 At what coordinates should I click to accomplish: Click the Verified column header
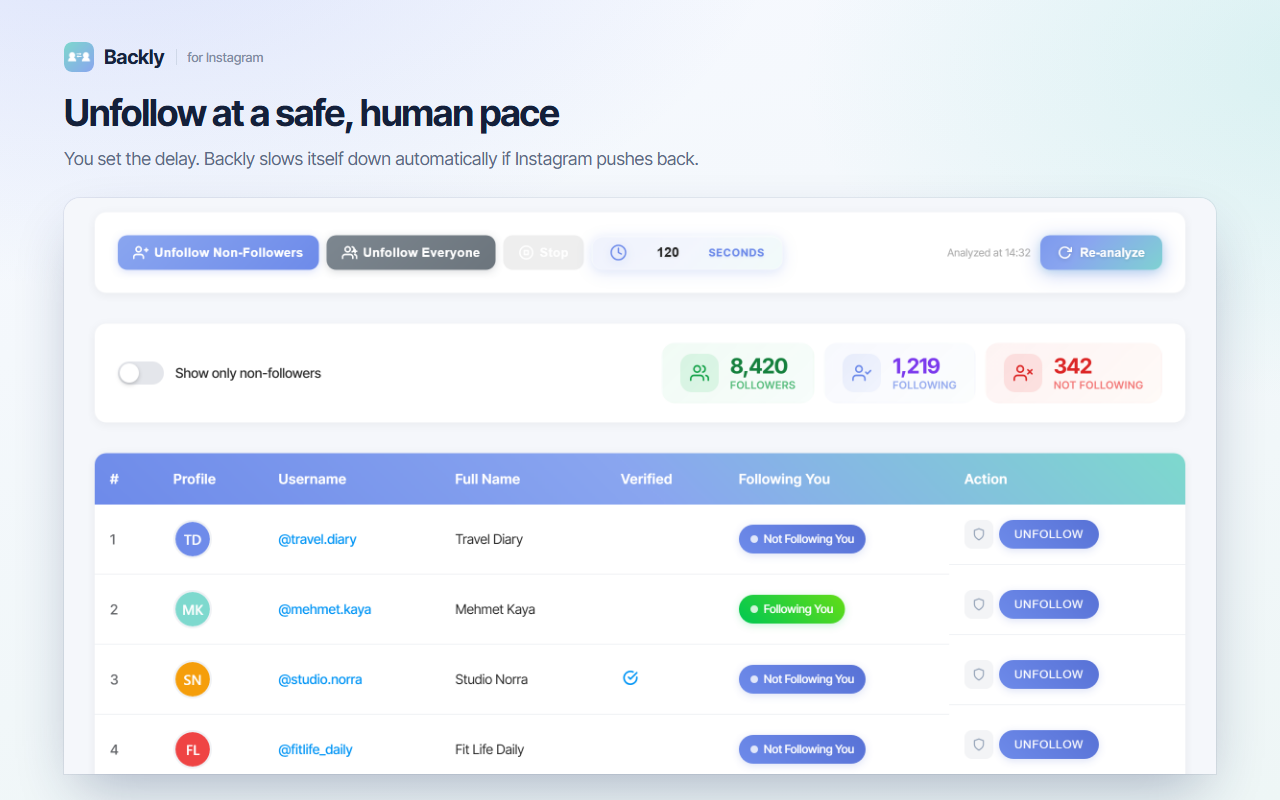point(646,479)
